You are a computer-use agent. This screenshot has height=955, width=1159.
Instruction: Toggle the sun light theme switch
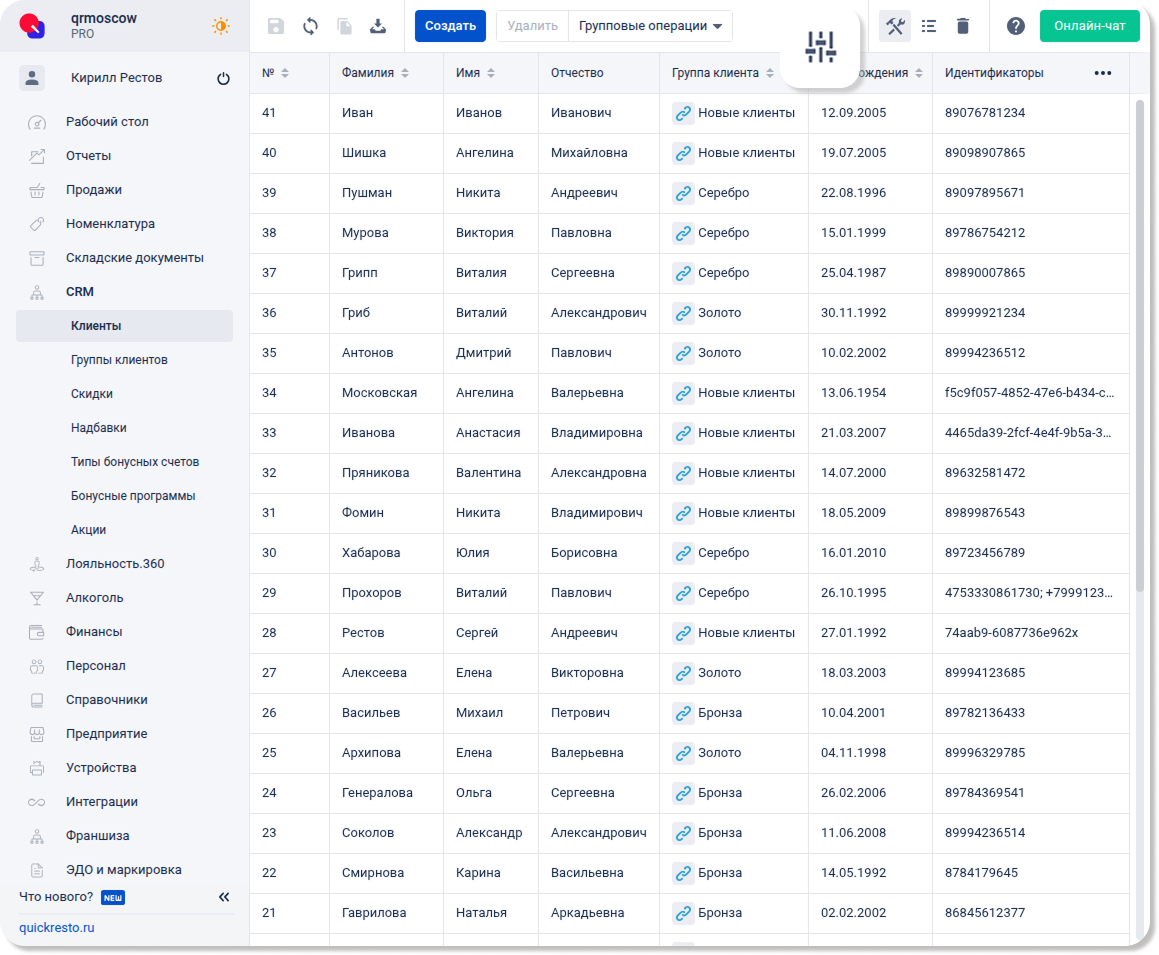(x=220, y=26)
